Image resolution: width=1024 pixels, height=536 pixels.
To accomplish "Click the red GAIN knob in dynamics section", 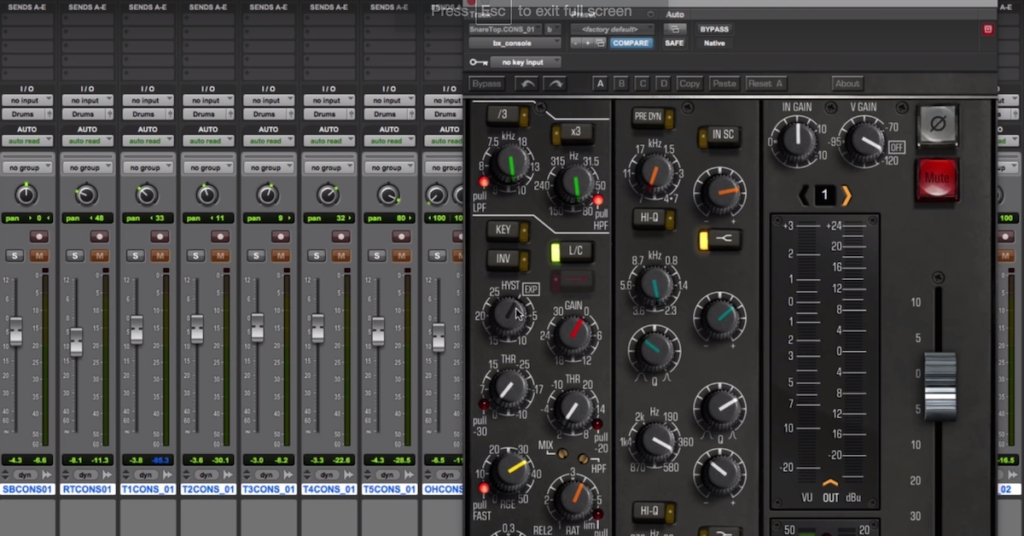I will pyautogui.click(x=572, y=332).
